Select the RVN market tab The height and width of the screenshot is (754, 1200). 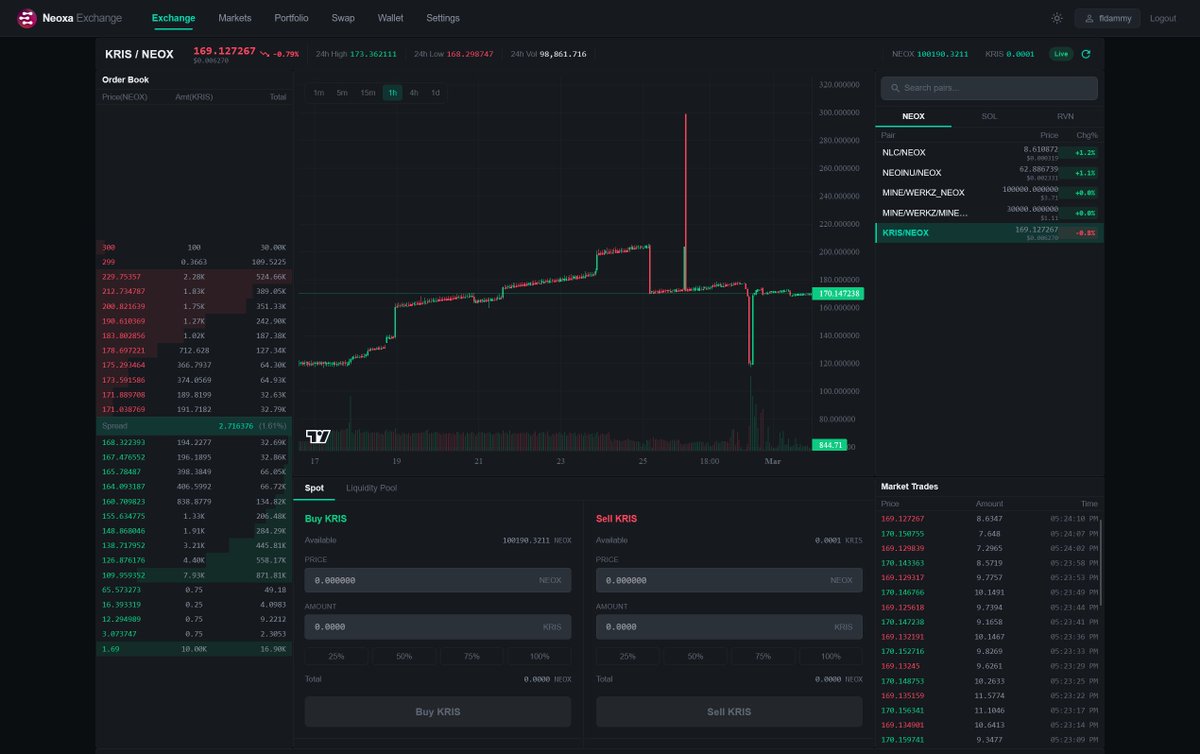pyautogui.click(x=1065, y=116)
